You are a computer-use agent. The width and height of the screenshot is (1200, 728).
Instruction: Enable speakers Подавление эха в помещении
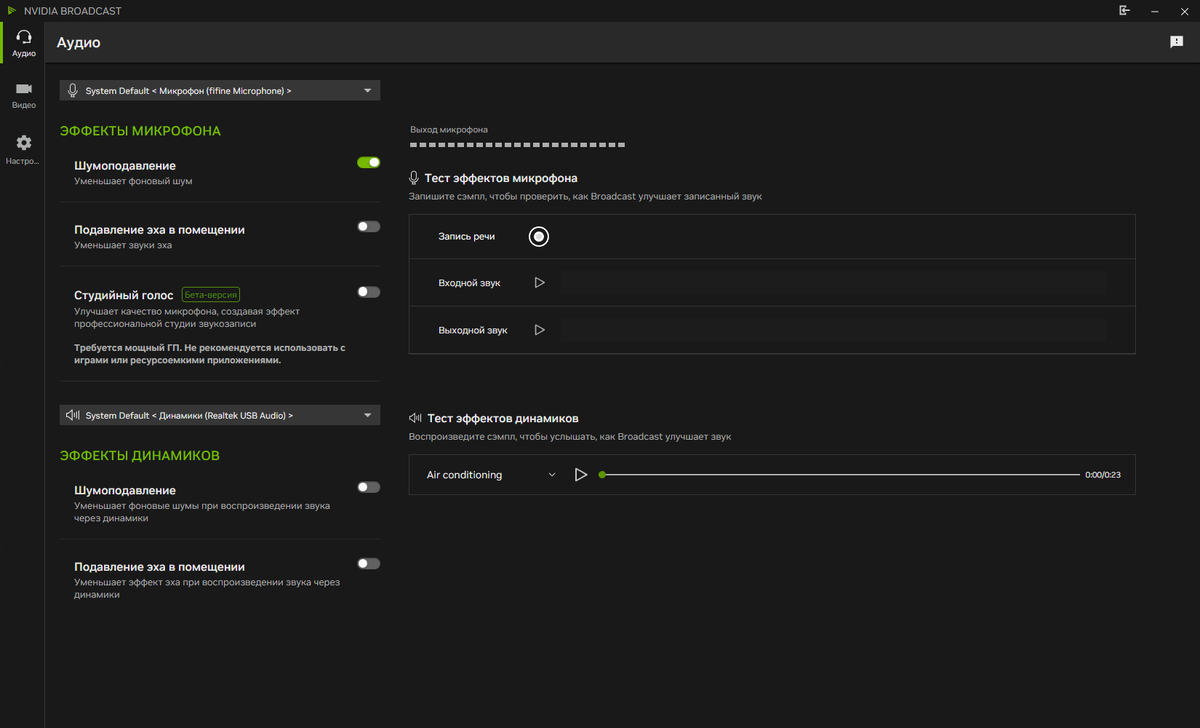pyautogui.click(x=369, y=563)
